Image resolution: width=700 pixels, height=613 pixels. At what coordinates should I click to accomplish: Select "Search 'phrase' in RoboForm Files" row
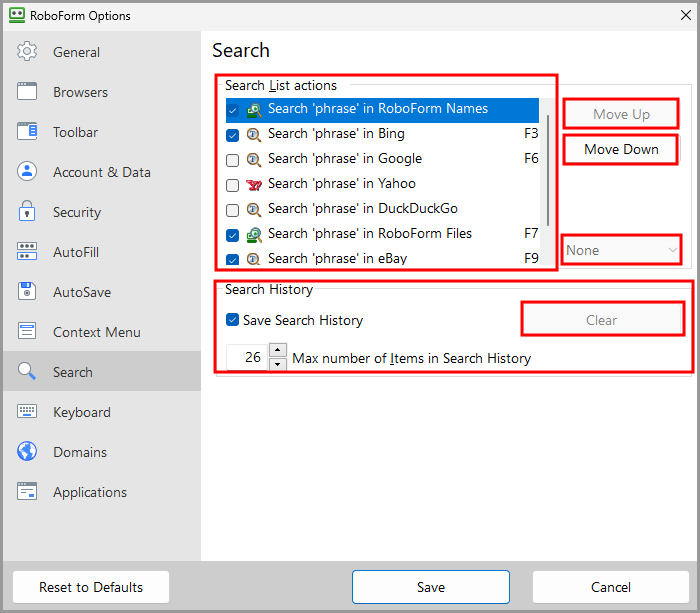coord(382,234)
